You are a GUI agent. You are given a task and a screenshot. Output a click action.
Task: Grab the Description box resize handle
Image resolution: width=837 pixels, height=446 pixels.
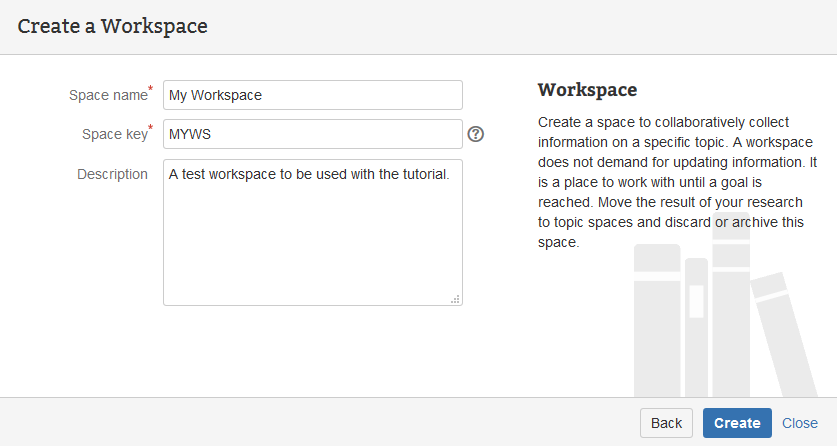click(455, 298)
